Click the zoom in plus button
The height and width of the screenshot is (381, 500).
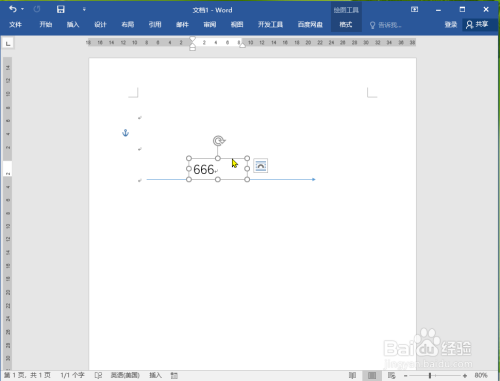click(465, 376)
